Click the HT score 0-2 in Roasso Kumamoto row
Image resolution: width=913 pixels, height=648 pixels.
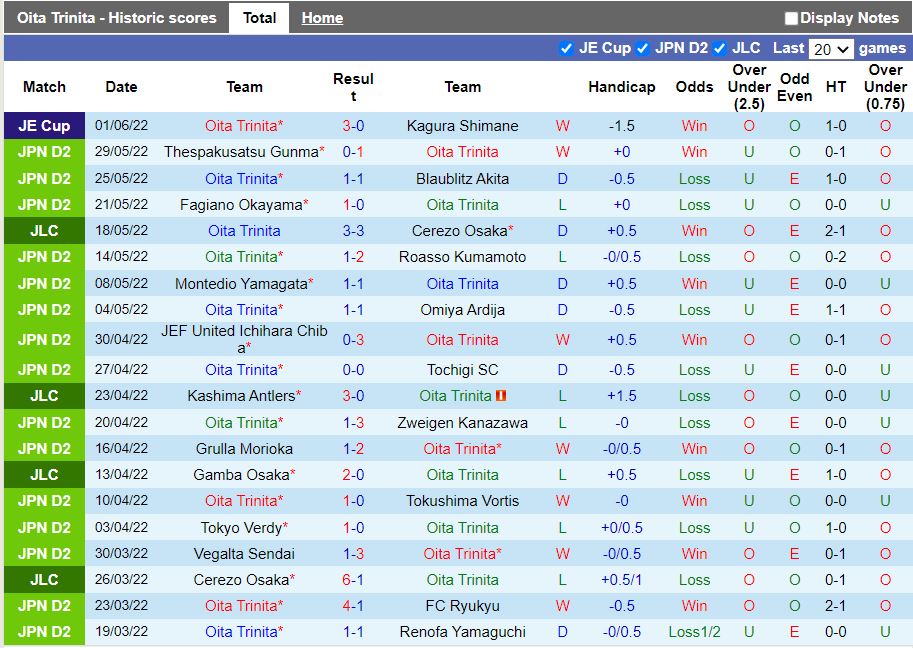pyautogui.click(x=836, y=257)
